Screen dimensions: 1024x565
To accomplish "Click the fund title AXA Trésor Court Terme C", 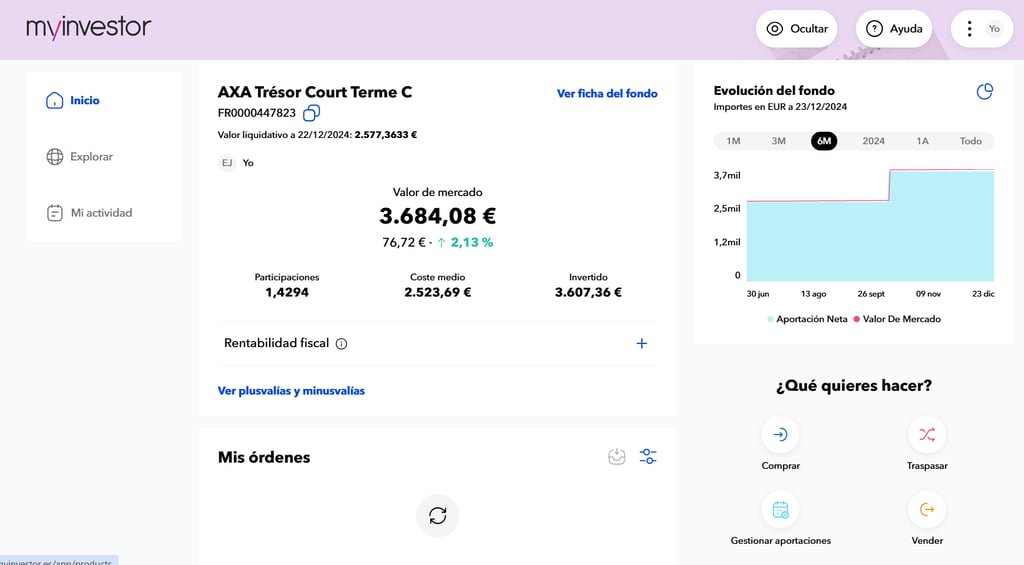I will pos(315,92).
